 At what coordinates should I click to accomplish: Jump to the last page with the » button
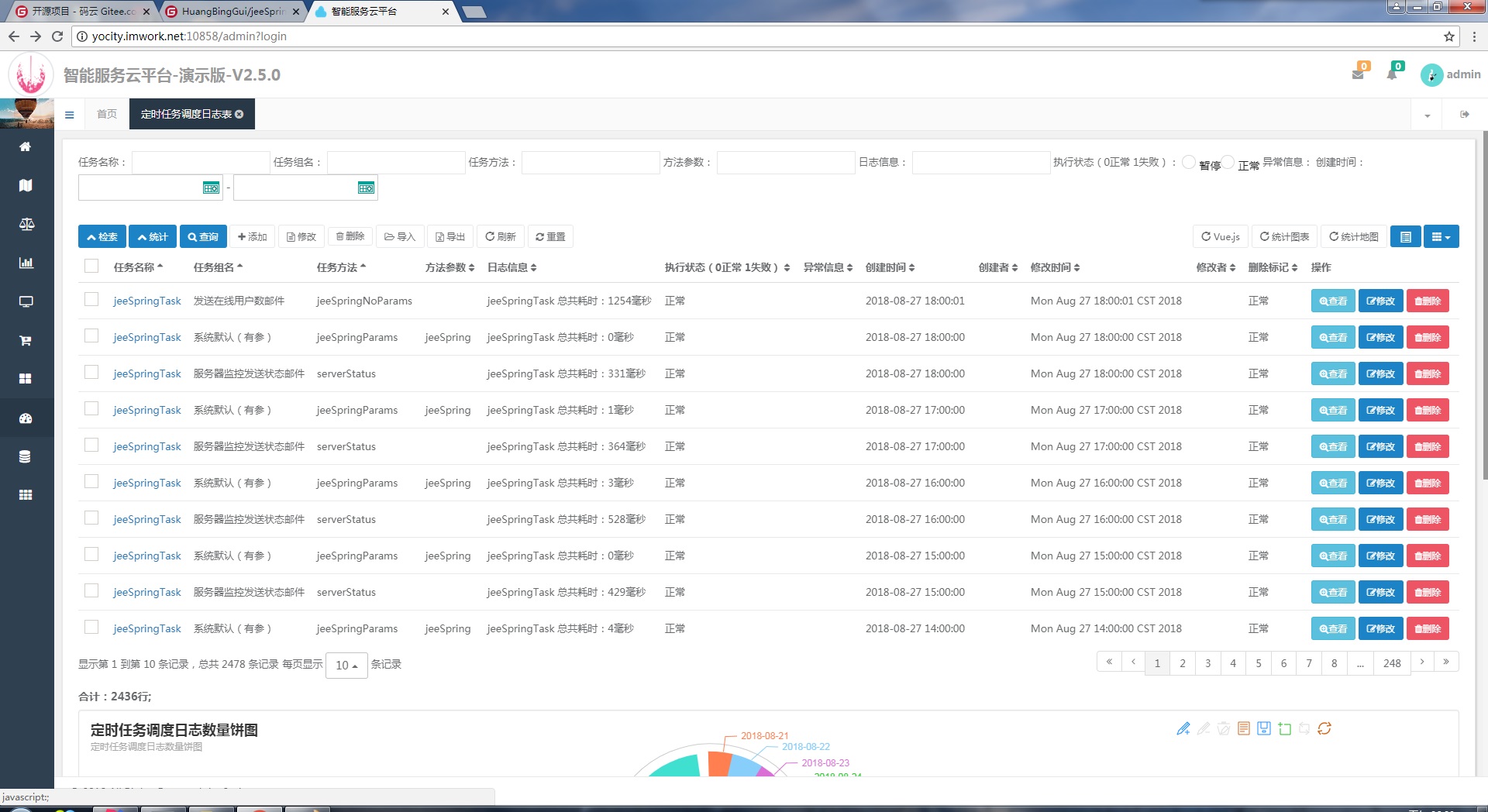[x=1446, y=662]
